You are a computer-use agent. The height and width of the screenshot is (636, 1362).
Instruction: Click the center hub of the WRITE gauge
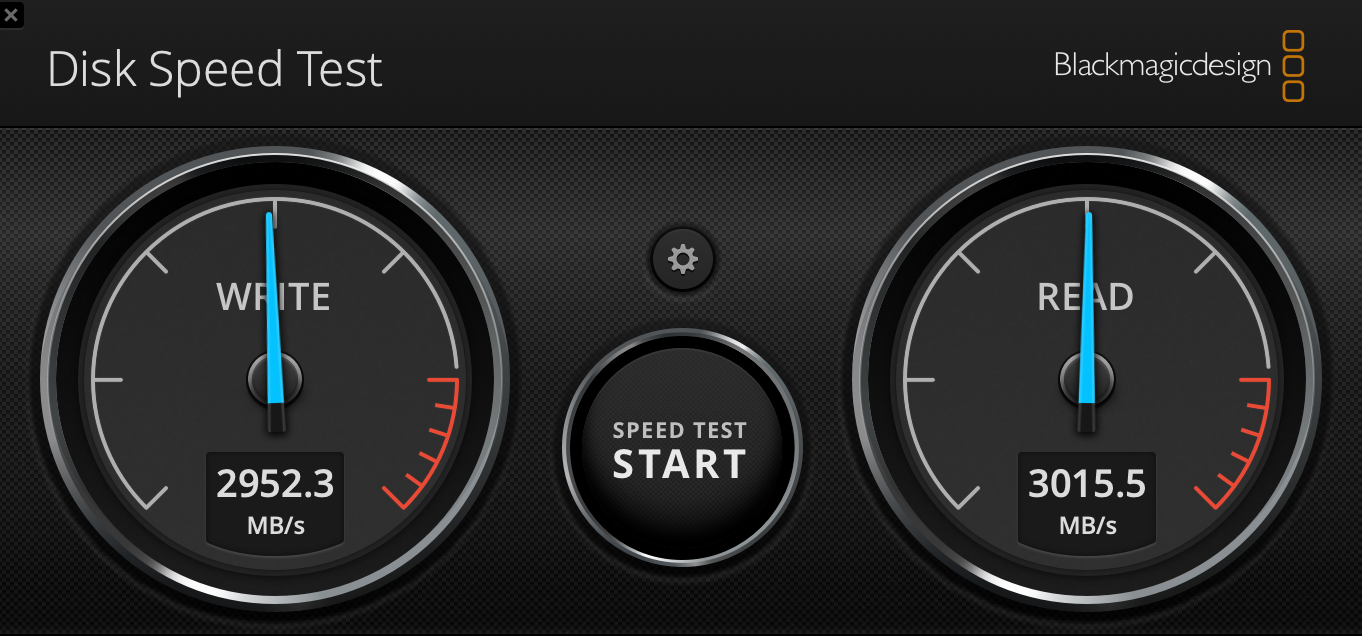[x=275, y=380]
